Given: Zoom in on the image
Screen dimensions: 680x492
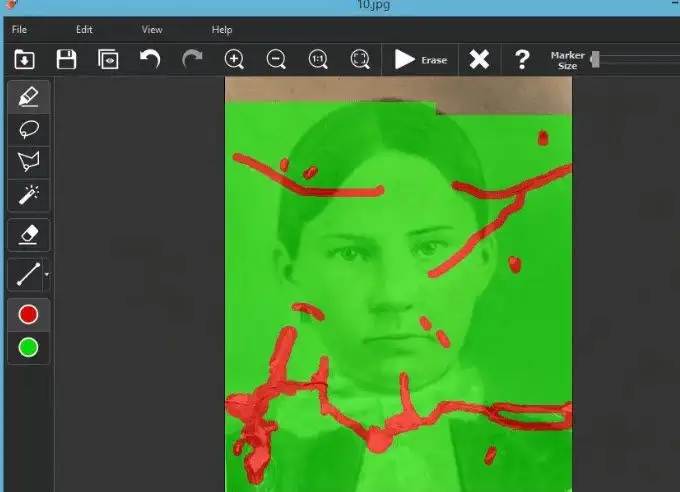Looking at the screenshot, I should pos(234,59).
